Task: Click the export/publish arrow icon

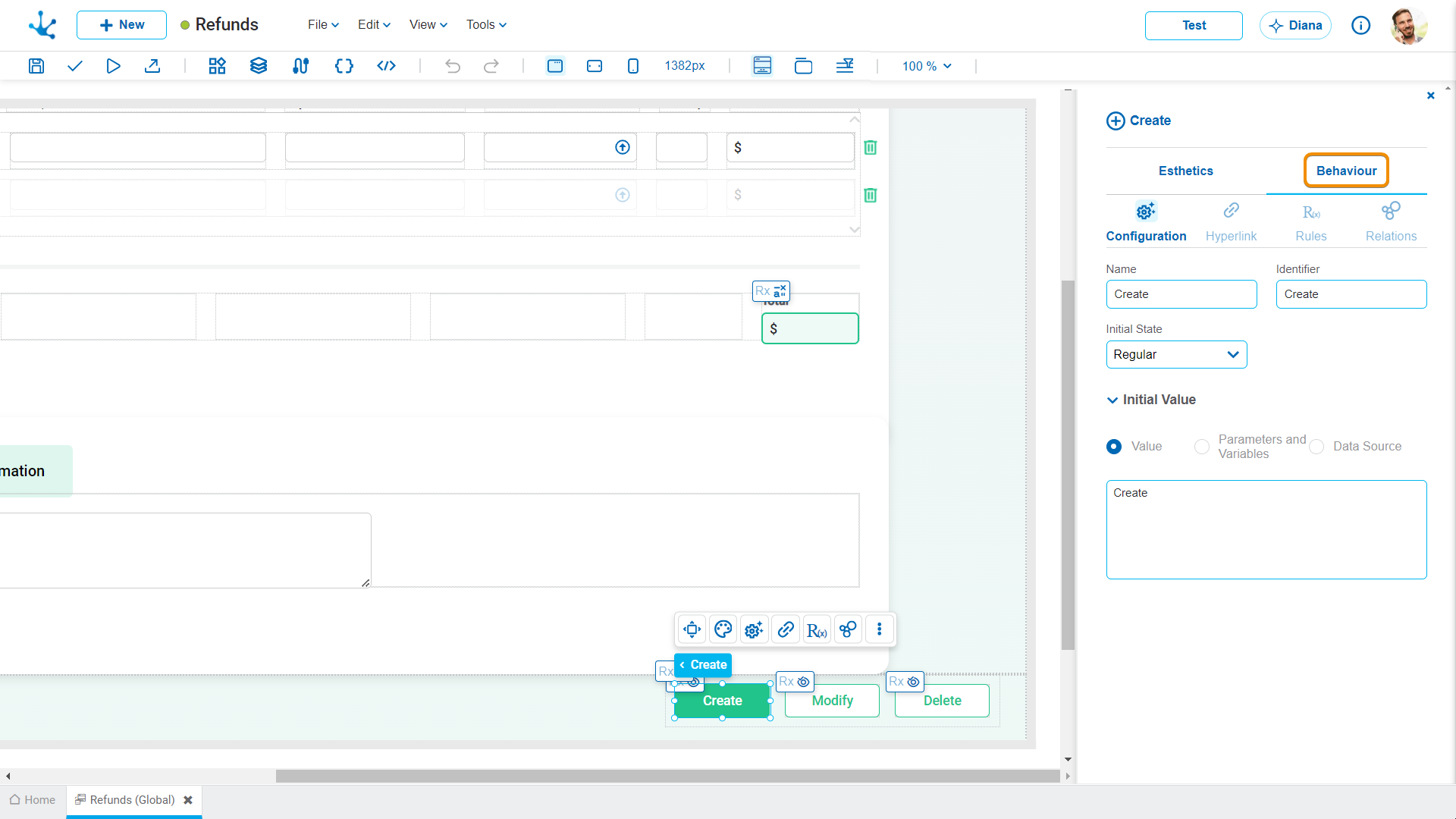Action: point(152,66)
